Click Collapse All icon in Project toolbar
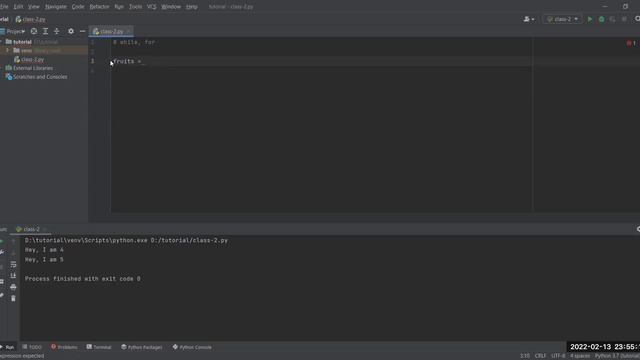The width and height of the screenshot is (640, 360). 57,31
